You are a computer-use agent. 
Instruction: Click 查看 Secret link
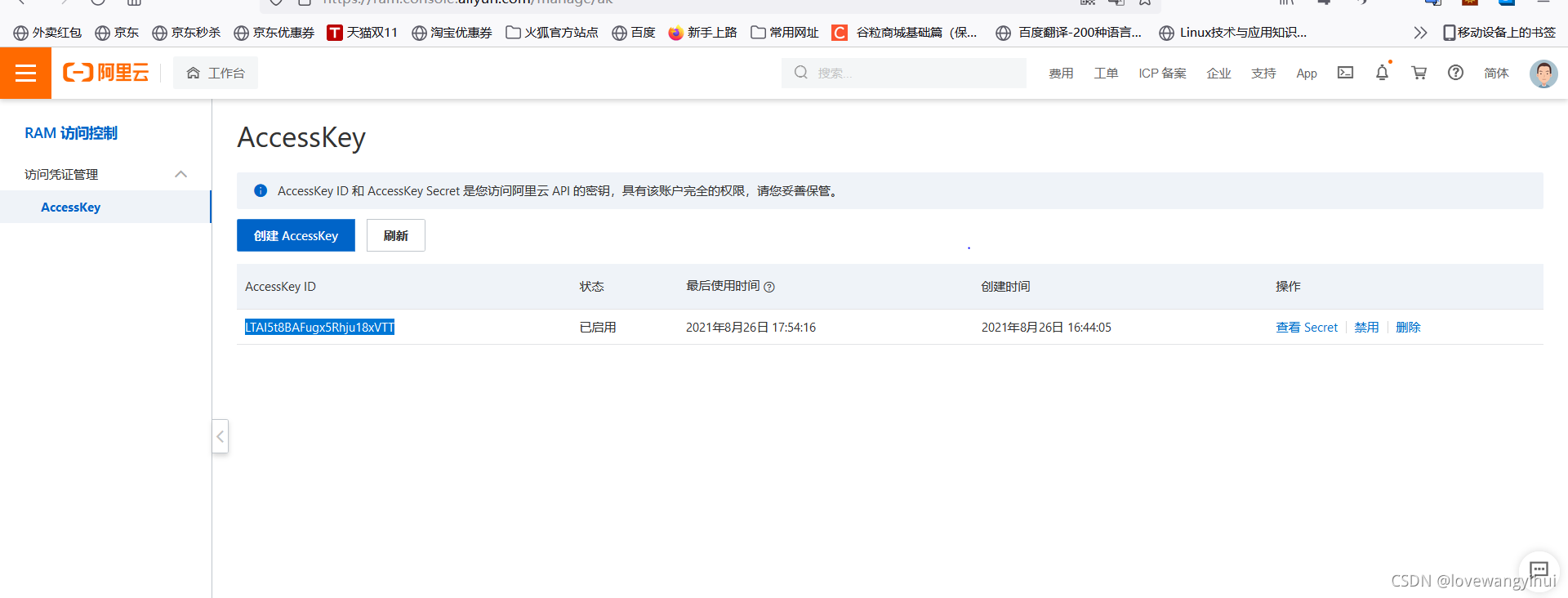tap(1307, 327)
